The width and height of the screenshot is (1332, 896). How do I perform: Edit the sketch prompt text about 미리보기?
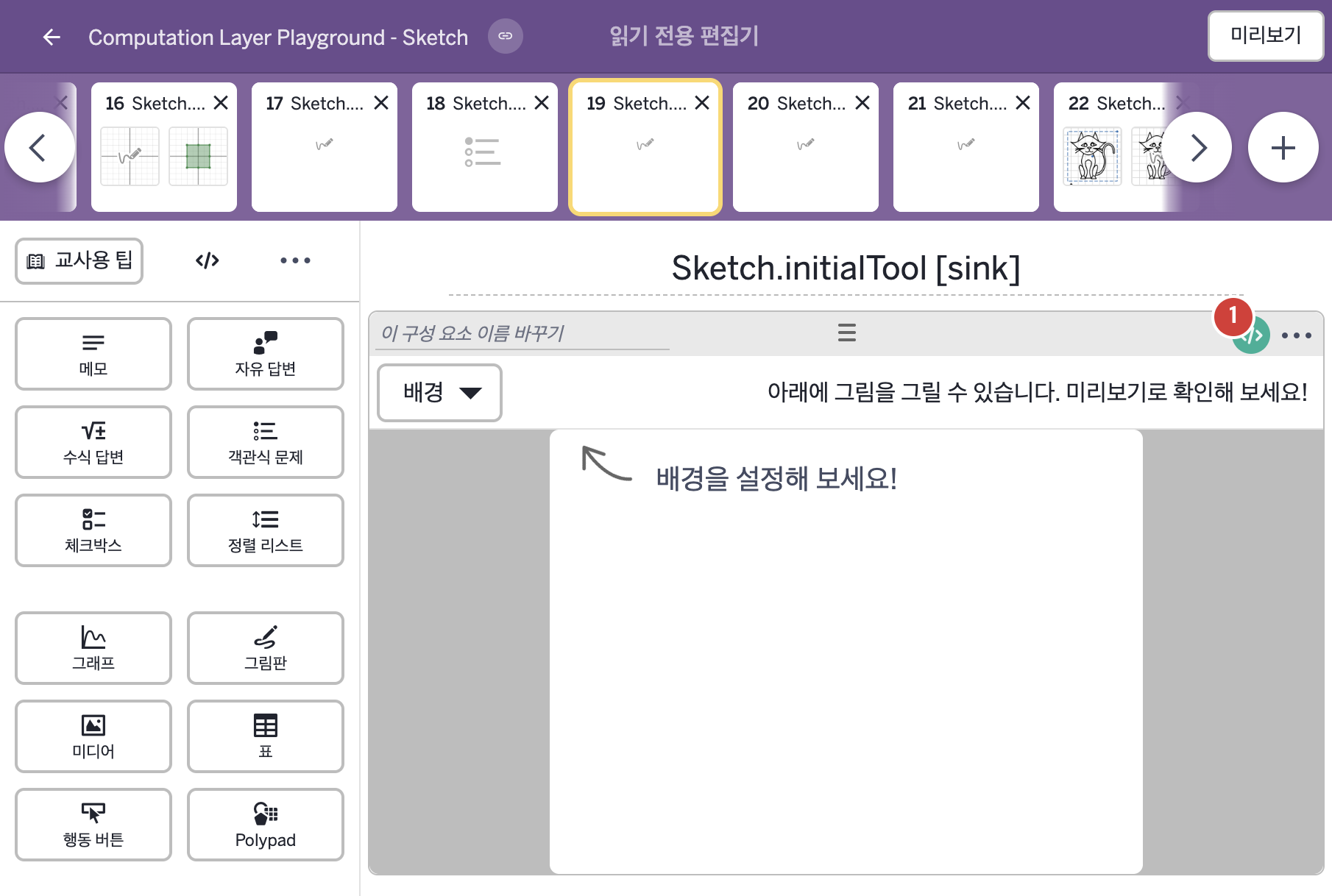pyautogui.click(x=1037, y=392)
